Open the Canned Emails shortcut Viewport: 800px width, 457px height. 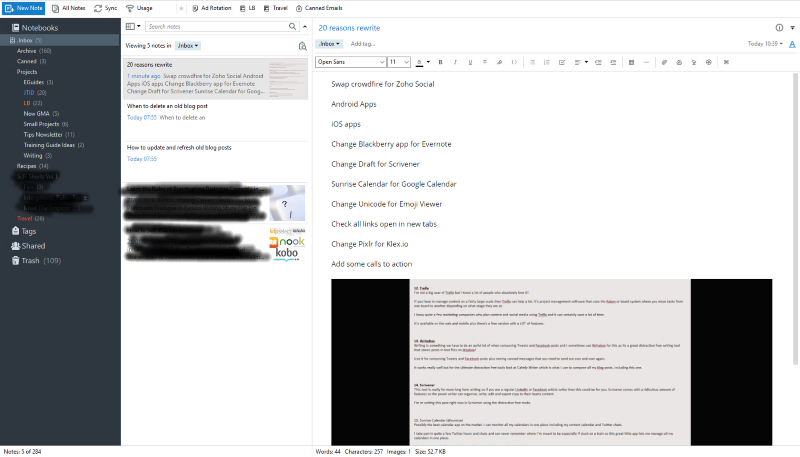pyautogui.click(x=319, y=8)
